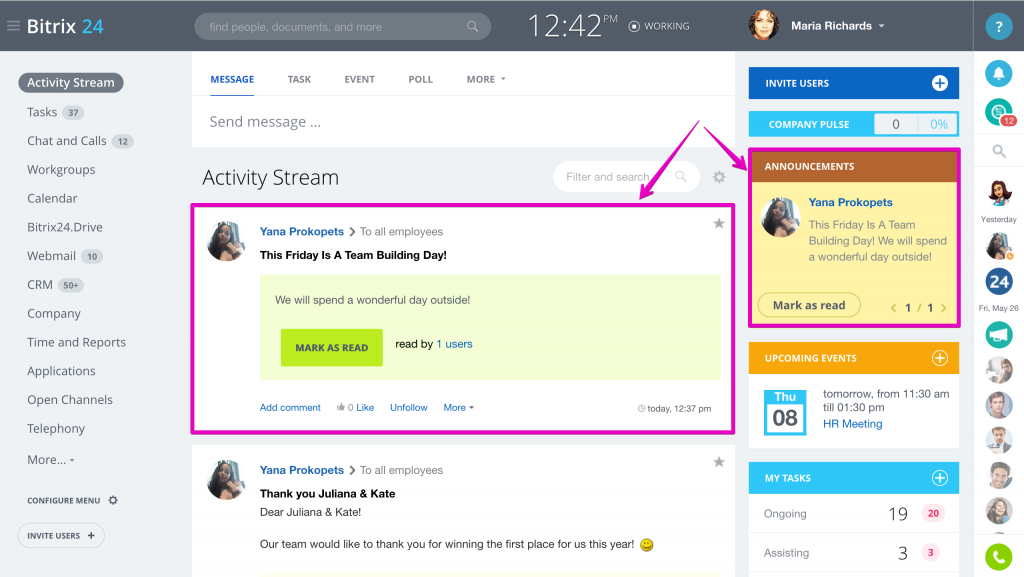Click search icon in the right sidebar

[999, 151]
